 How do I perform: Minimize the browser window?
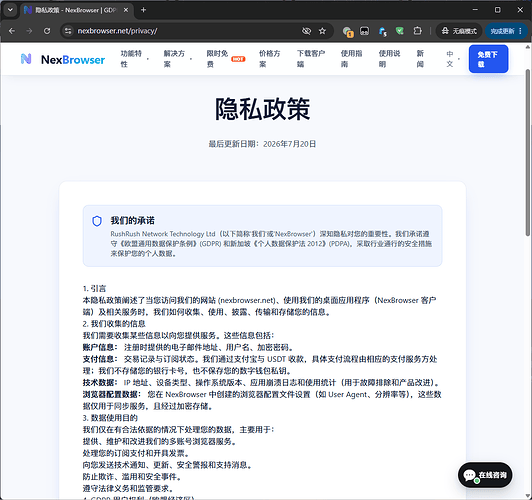[475, 10]
